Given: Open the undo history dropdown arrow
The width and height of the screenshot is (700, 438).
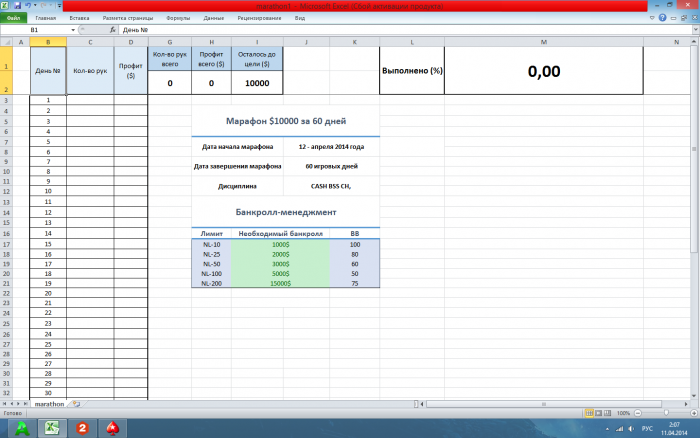Looking at the screenshot, I should [x=35, y=5].
